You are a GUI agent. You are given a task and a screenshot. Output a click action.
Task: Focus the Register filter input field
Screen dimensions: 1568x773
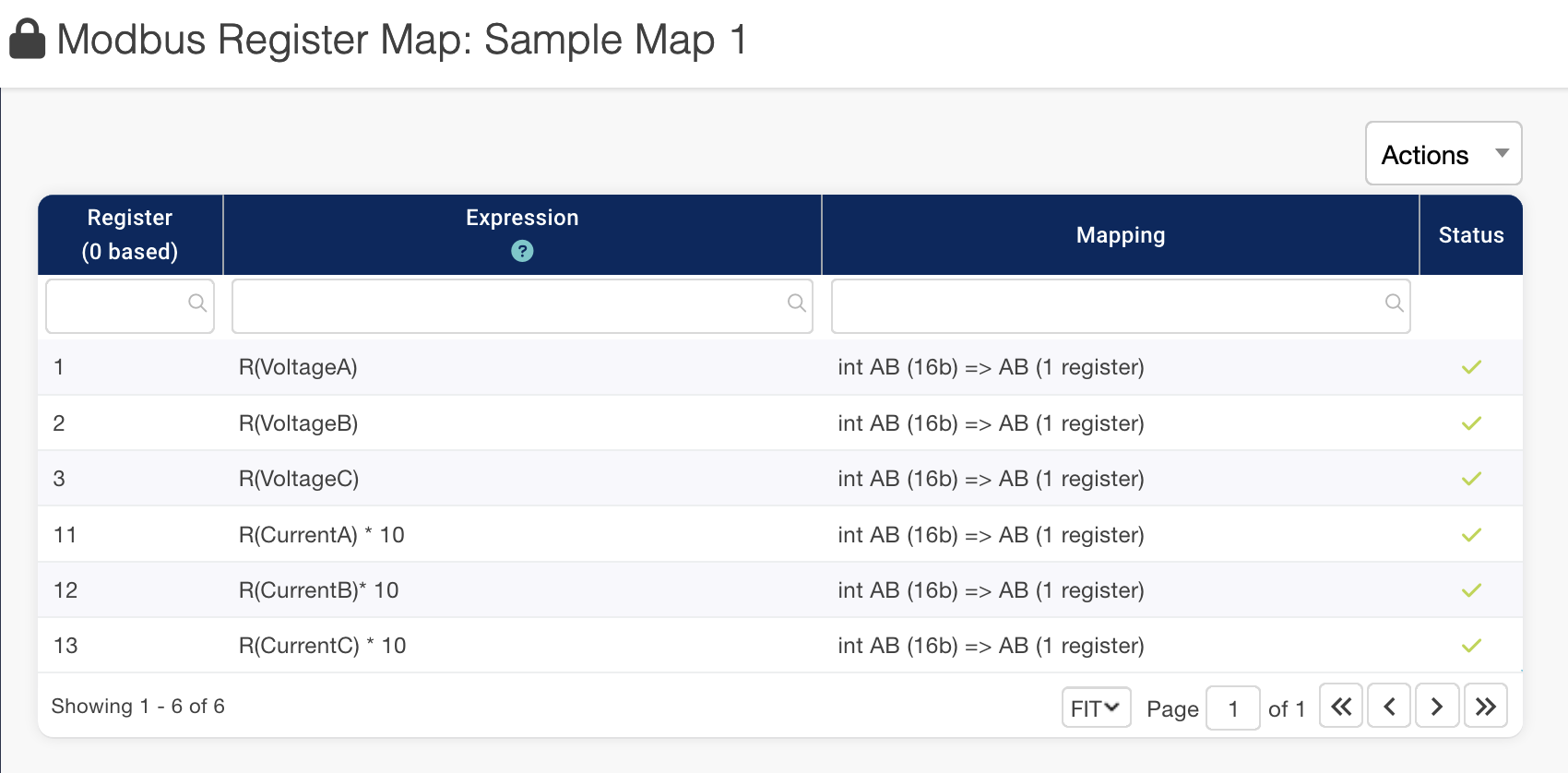pos(117,306)
